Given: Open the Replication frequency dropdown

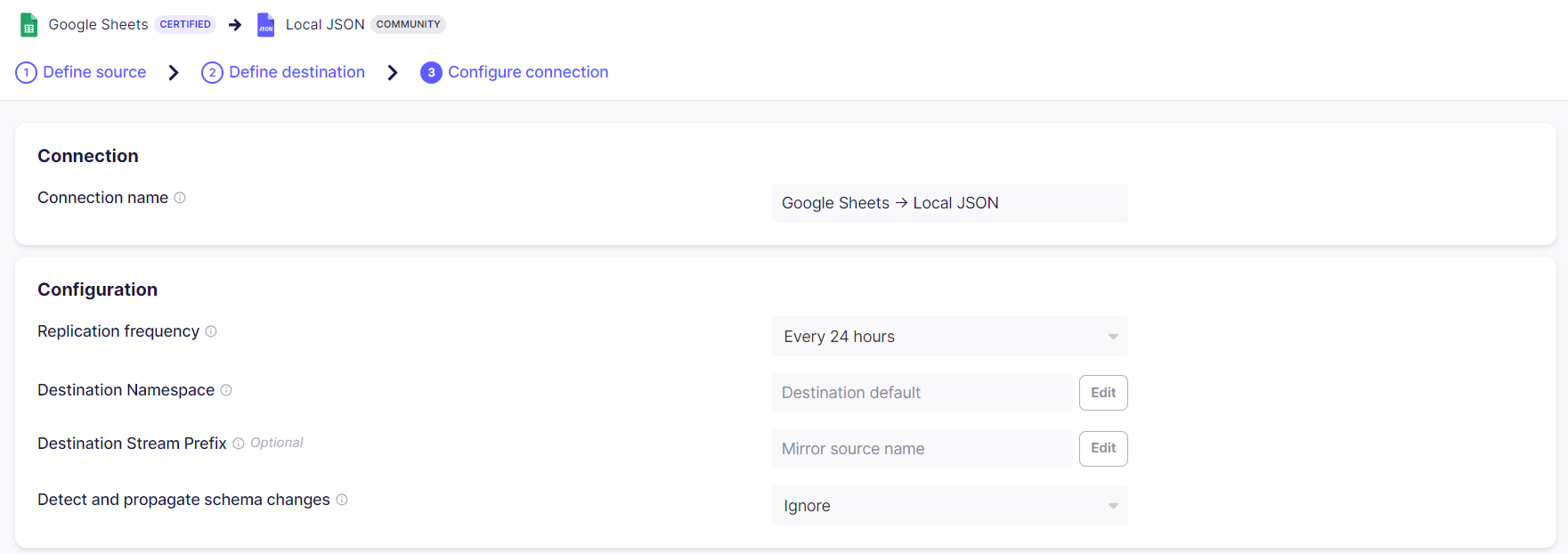Looking at the screenshot, I should coord(948,337).
